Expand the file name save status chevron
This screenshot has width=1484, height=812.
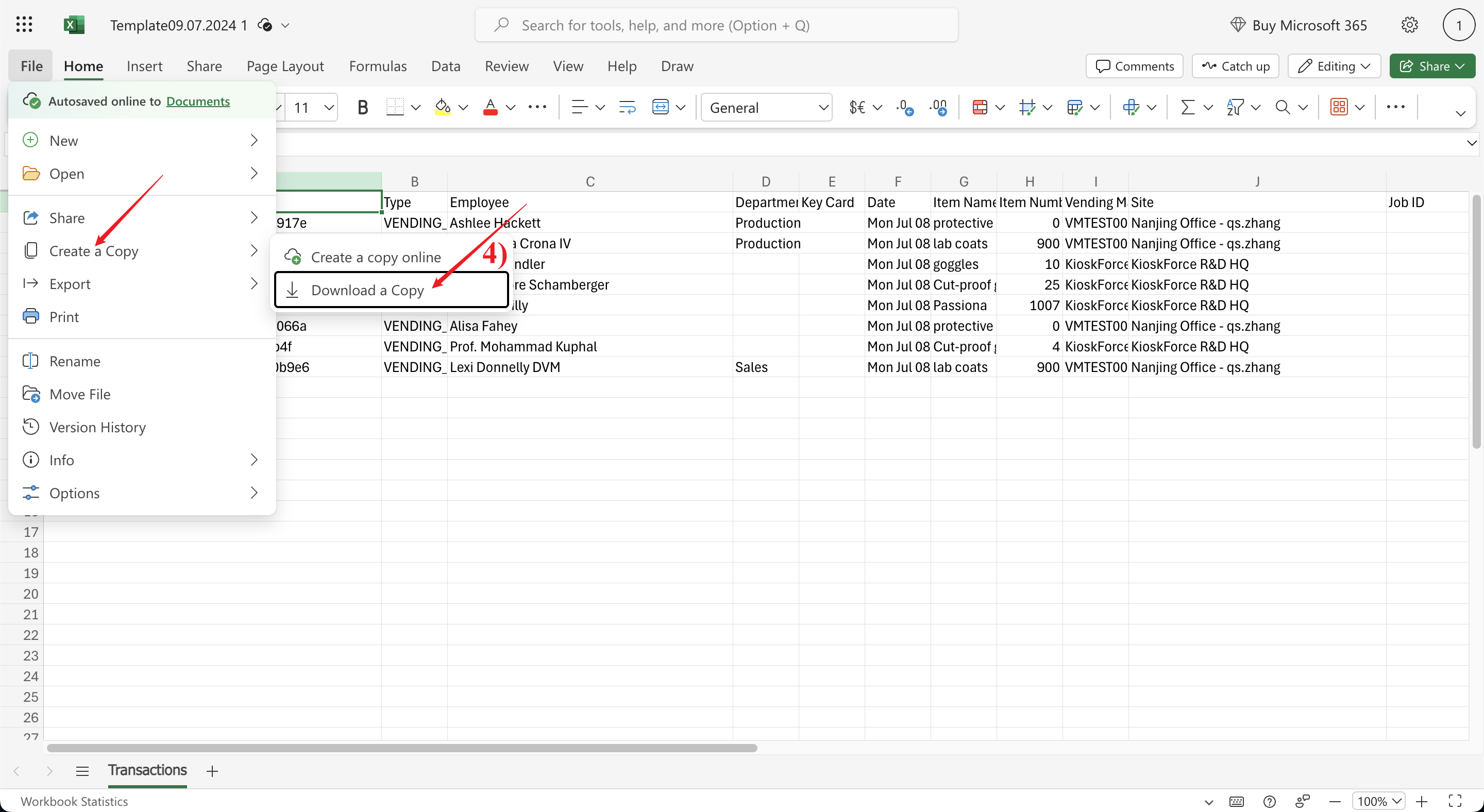coord(285,25)
